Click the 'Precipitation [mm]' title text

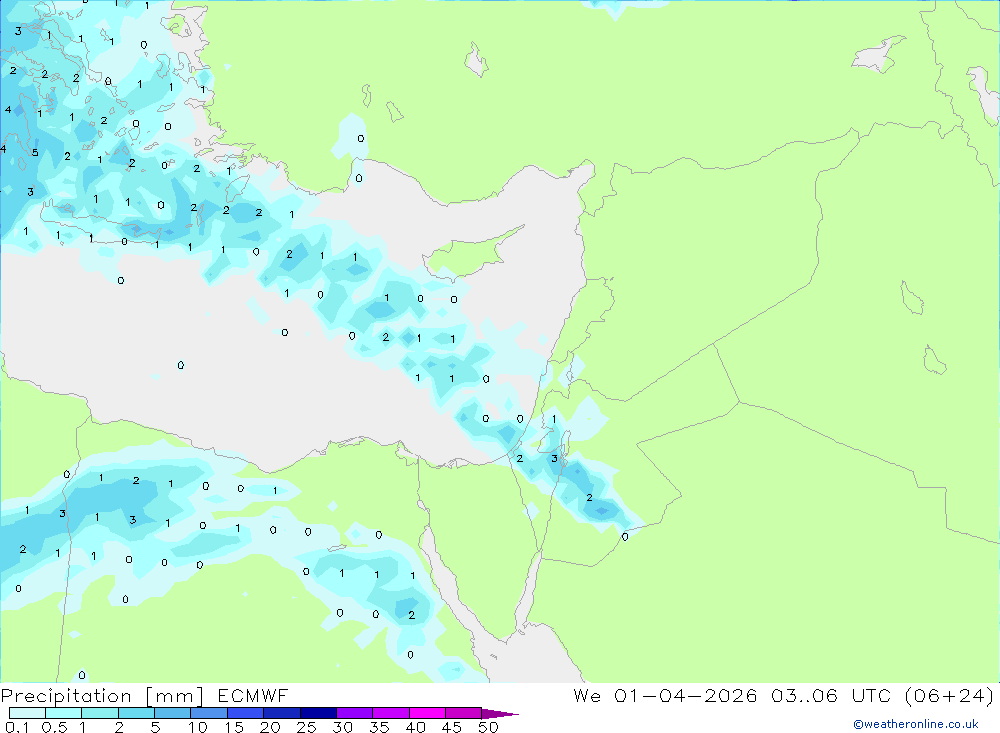pos(103,696)
